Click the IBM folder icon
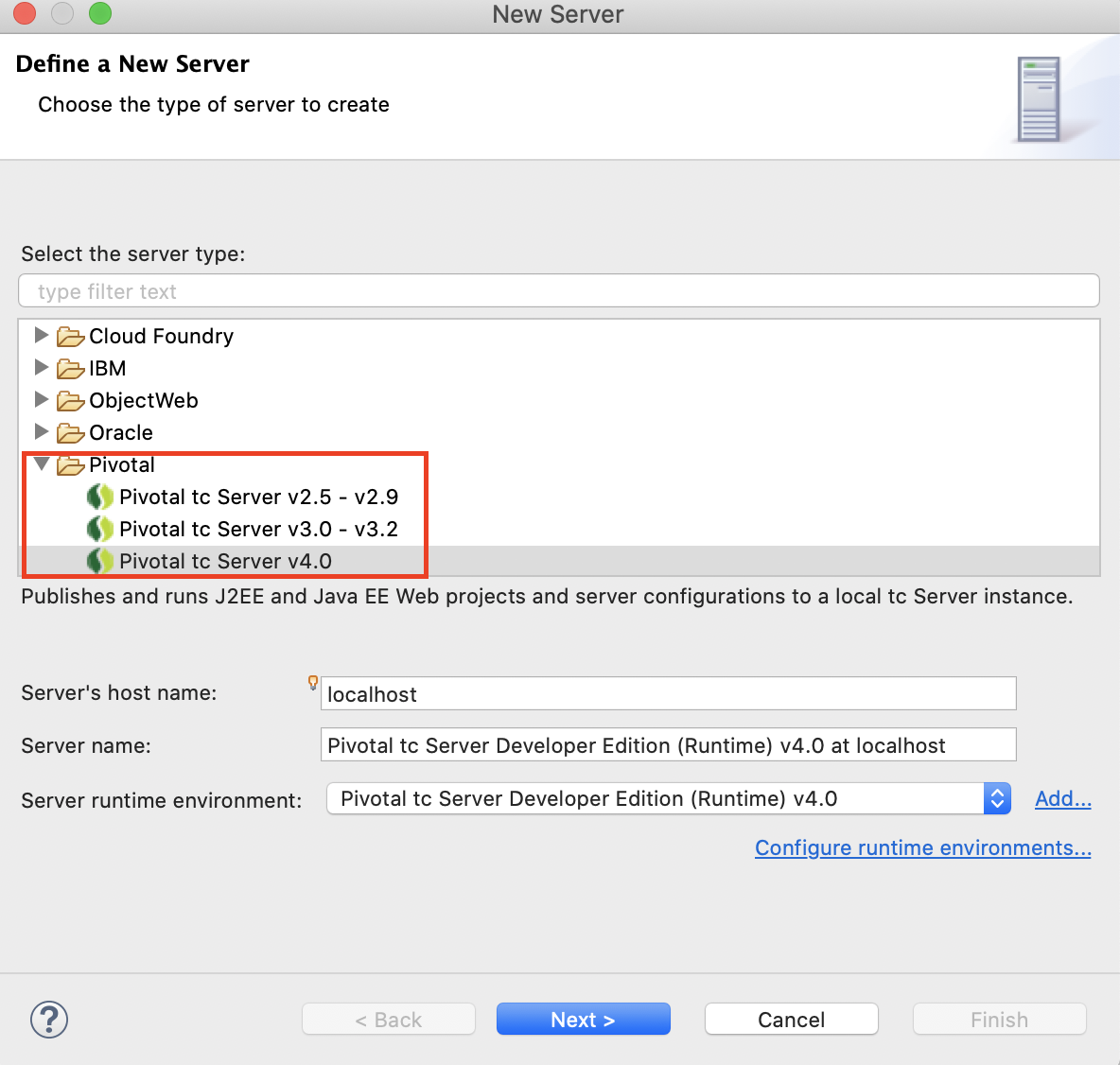The image size is (1120, 1065). 70,368
